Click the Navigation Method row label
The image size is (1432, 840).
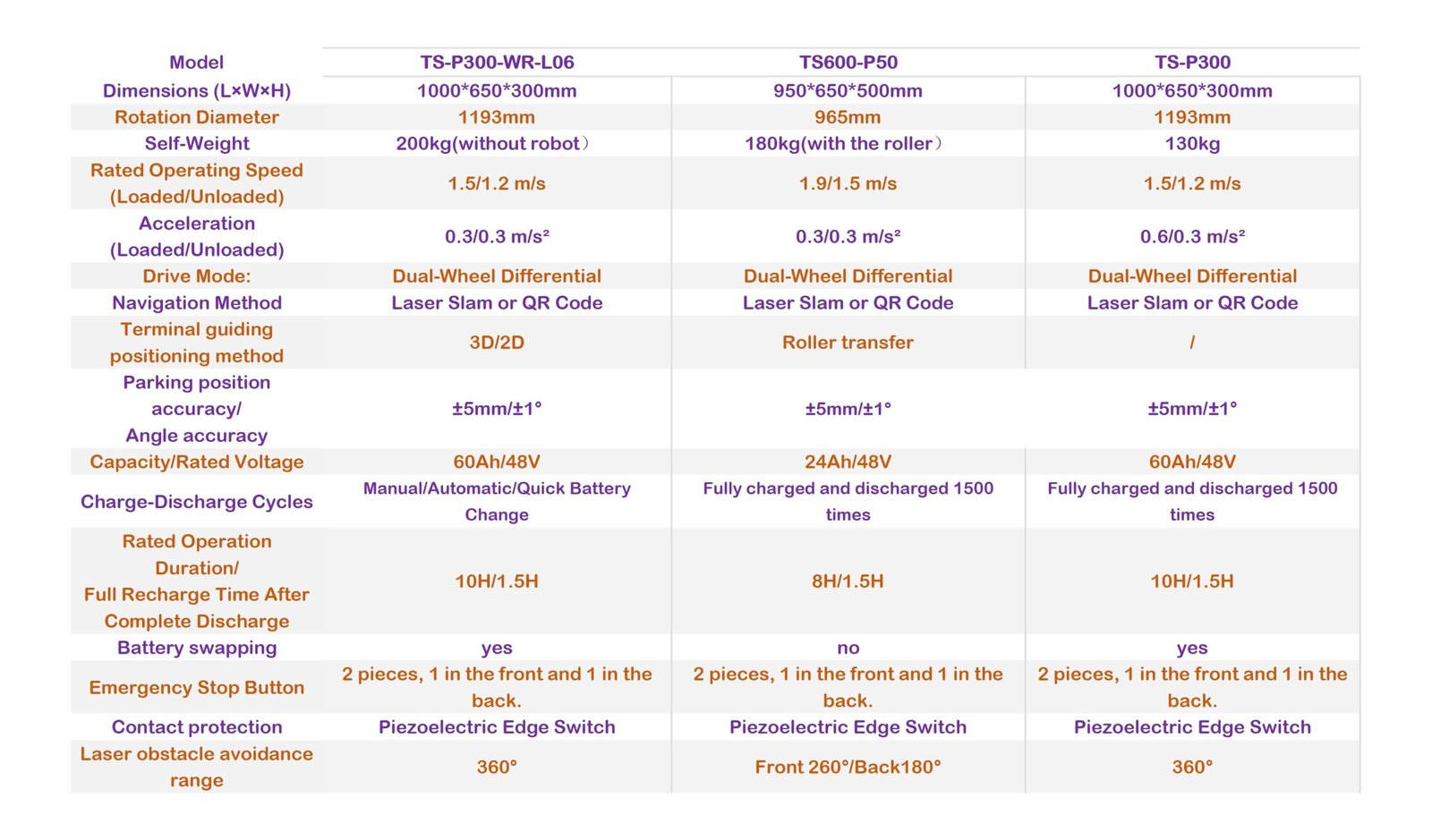point(197,303)
